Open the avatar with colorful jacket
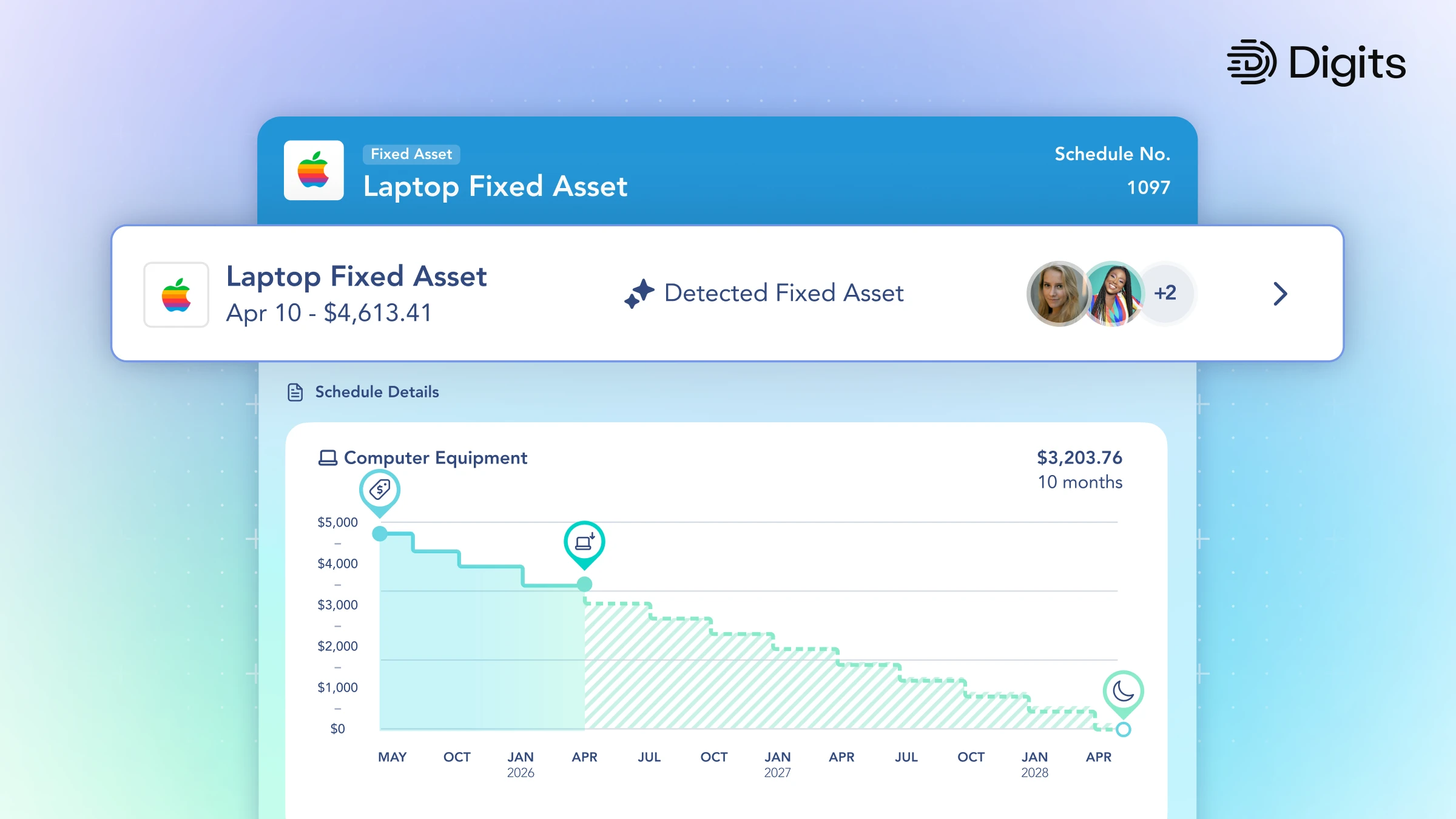1456x819 pixels. 1113,294
